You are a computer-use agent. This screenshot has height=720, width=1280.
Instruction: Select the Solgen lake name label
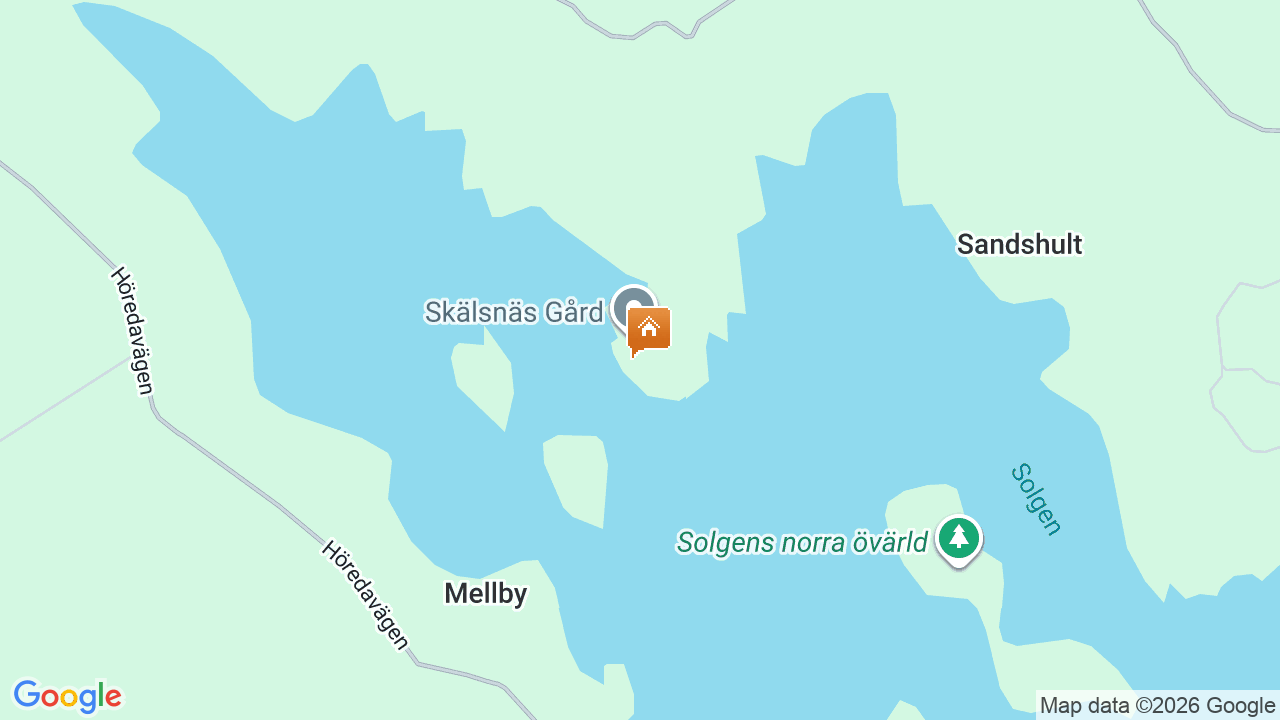click(x=1036, y=499)
